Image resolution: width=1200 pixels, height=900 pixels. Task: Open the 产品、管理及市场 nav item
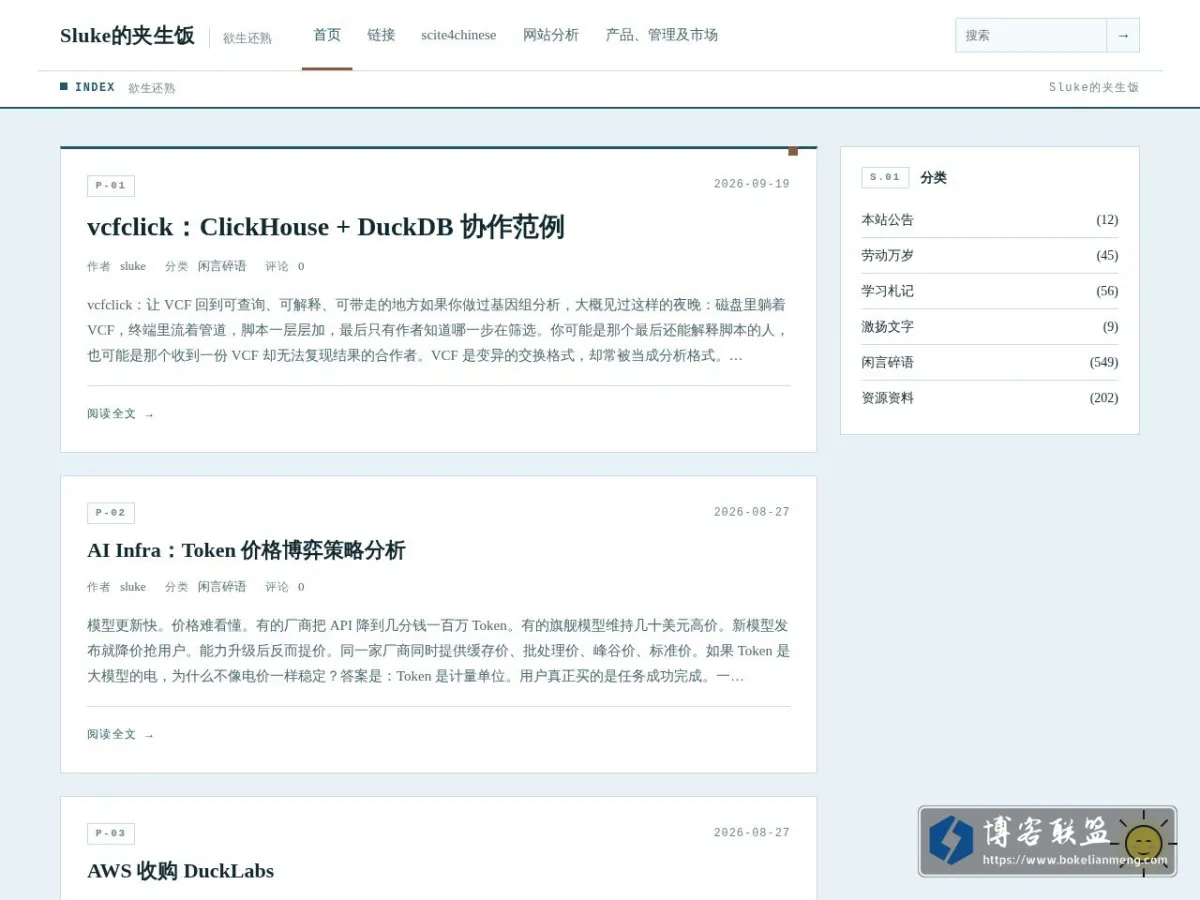[x=661, y=35]
